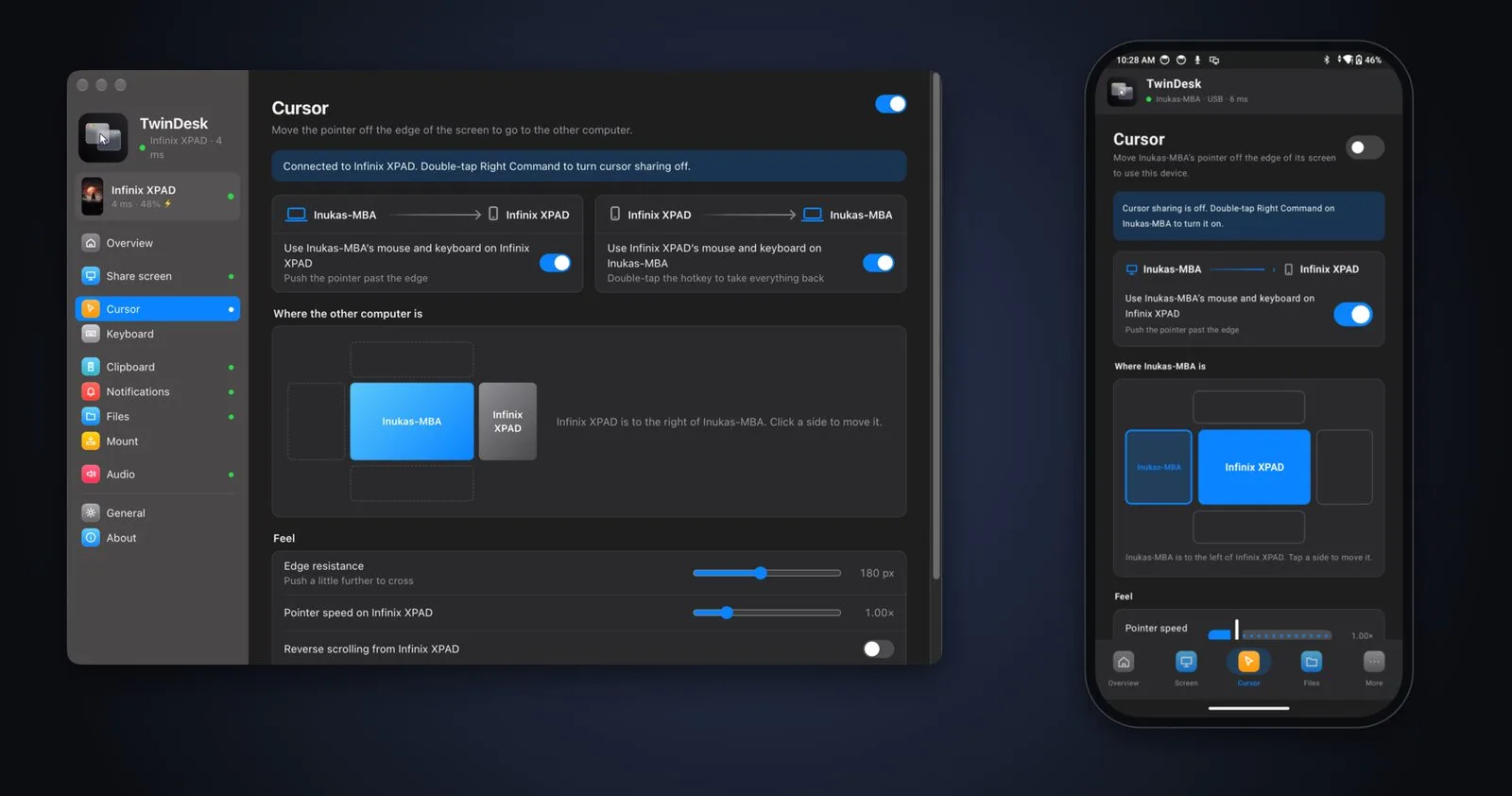
Task: Tap the empty slot right of Infinix XPAD on the phone
Action: (x=1345, y=467)
